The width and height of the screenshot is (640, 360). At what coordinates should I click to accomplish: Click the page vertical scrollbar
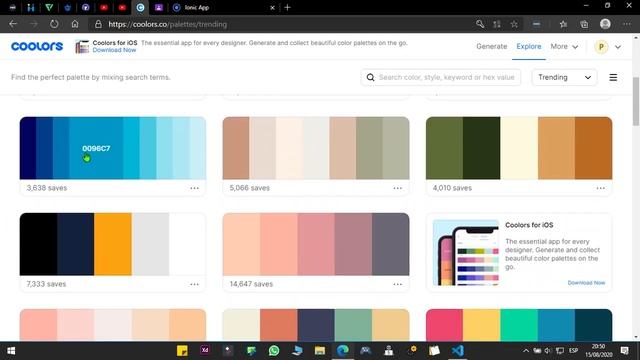point(636,102)
